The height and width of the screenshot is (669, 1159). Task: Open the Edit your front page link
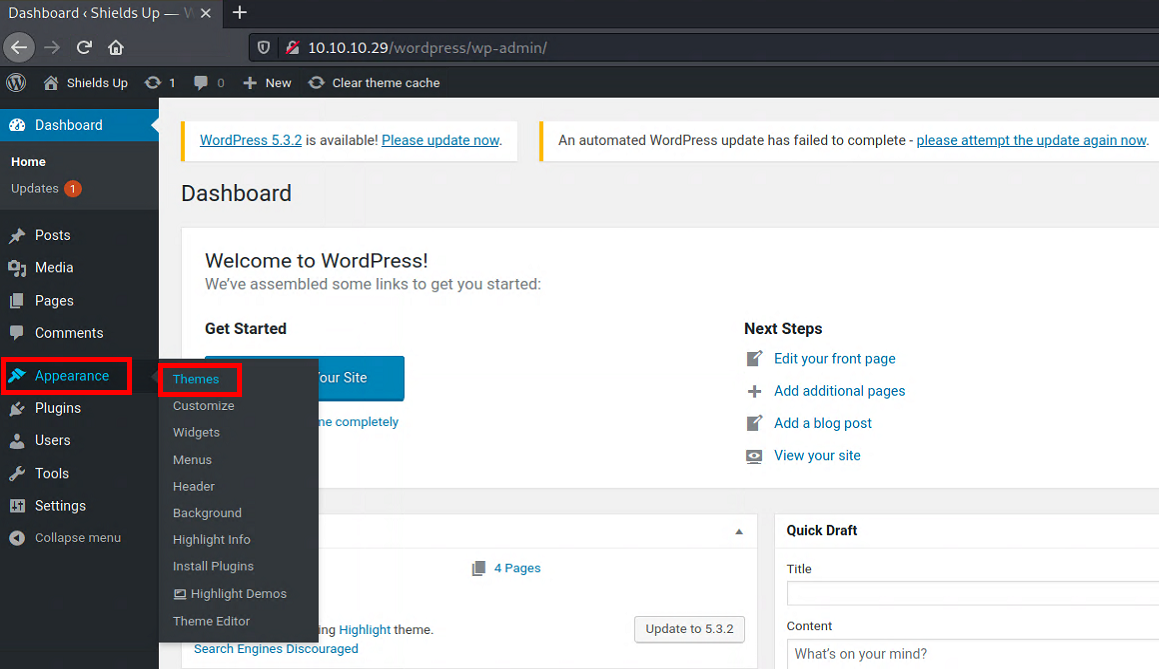pos(834,359)
